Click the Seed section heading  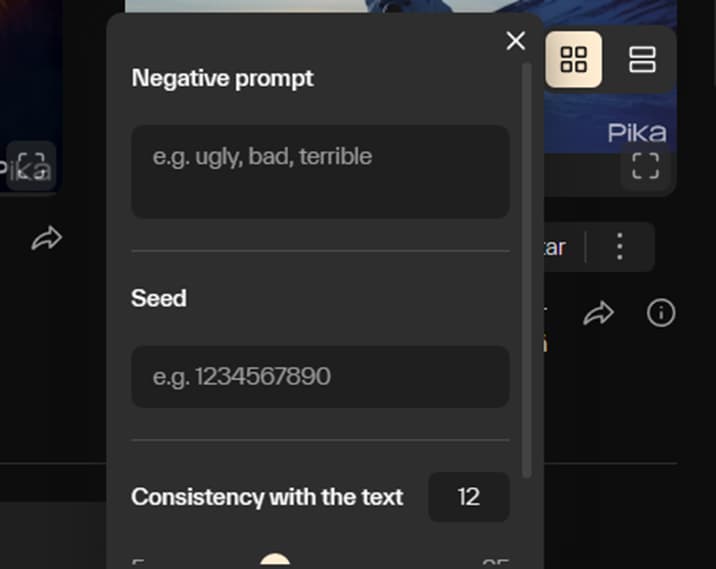tap(159, 298)
